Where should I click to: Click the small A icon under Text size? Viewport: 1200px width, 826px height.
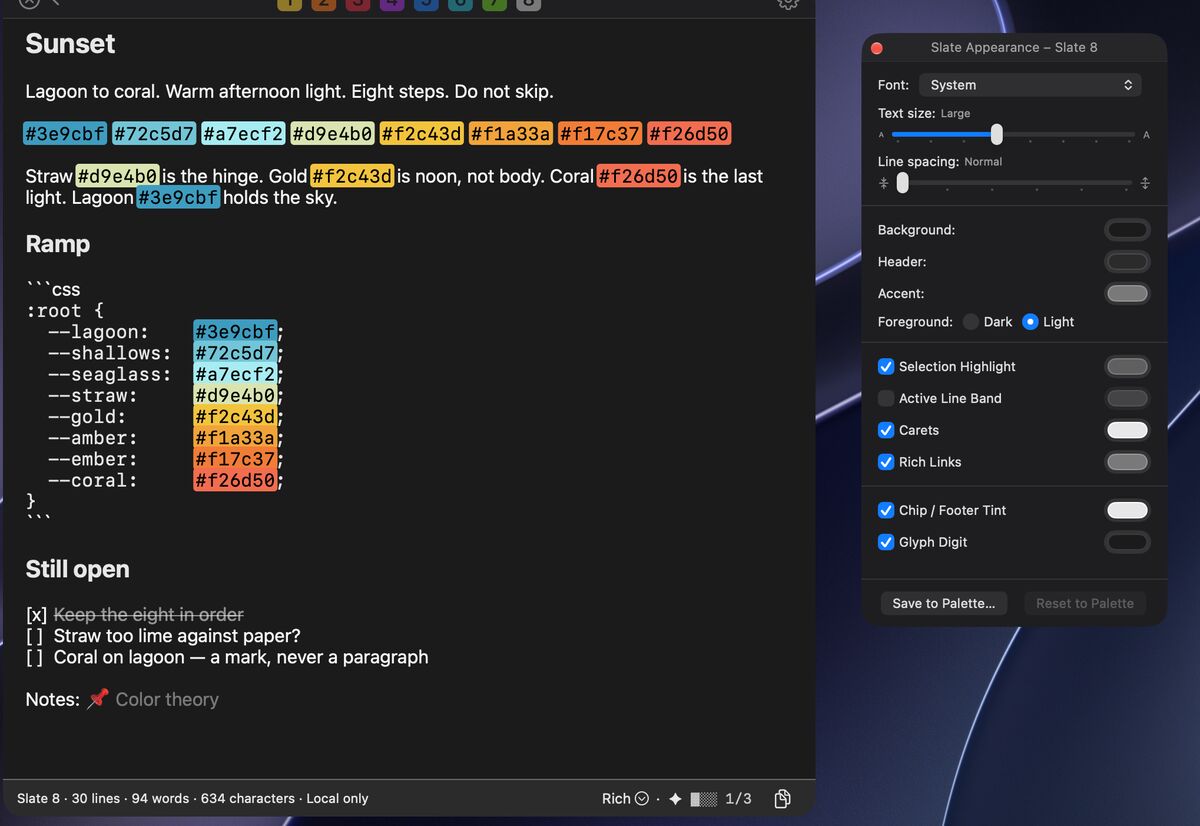point(881,135)
